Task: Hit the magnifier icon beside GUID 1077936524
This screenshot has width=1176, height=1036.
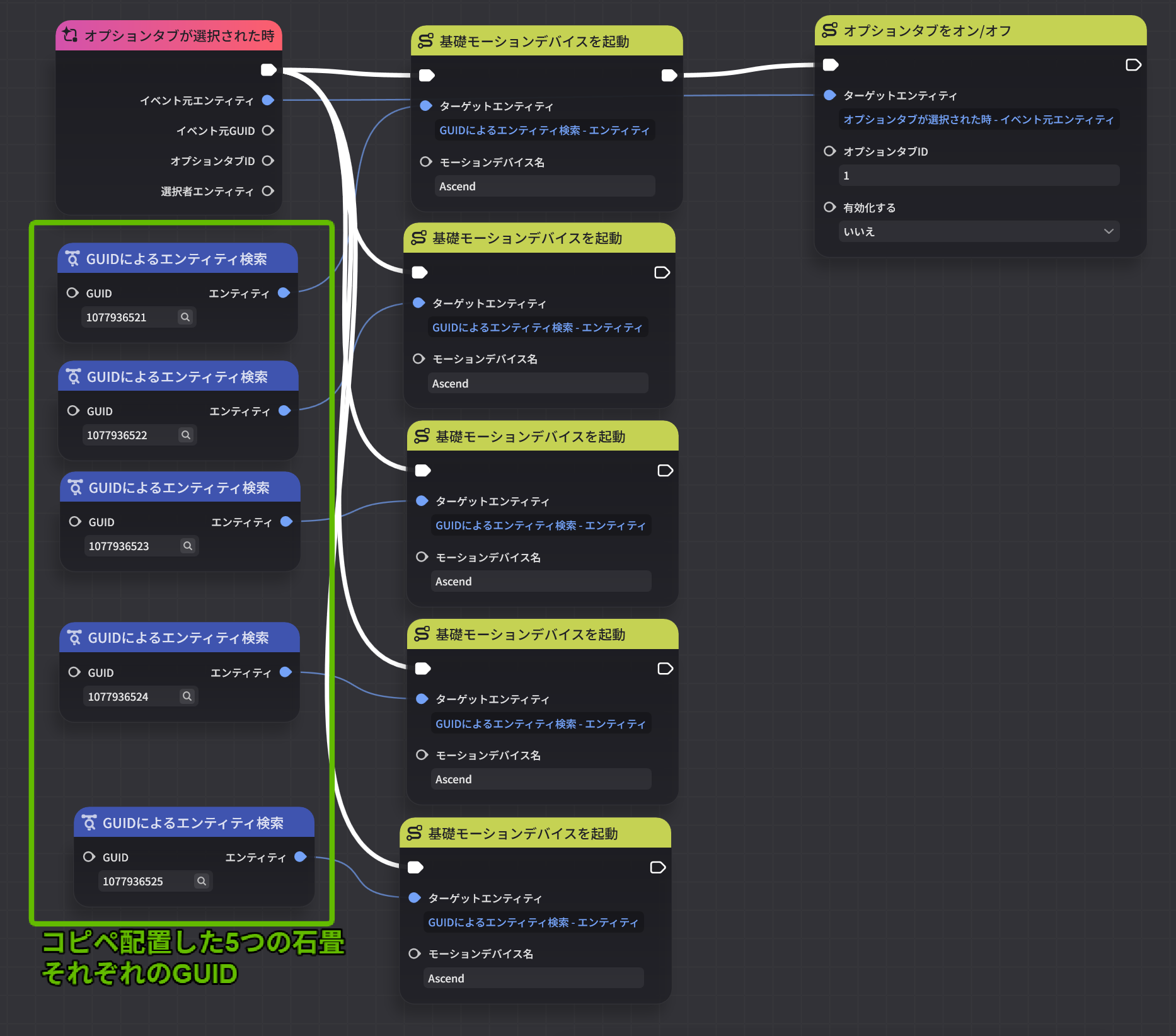Action: [x=187, y=696]
